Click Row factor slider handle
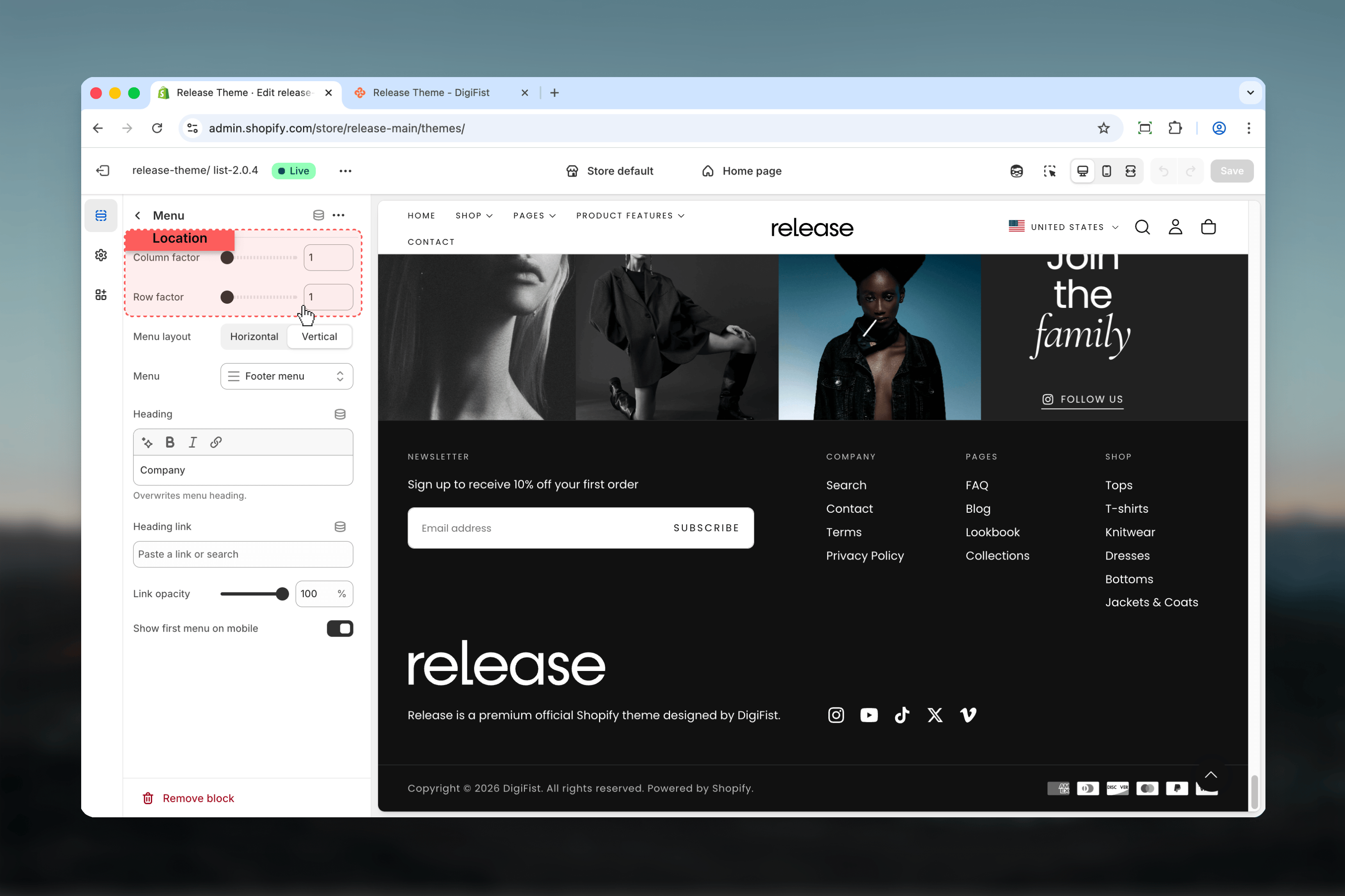The image size is (1345, 896). (x=227, y=297)
